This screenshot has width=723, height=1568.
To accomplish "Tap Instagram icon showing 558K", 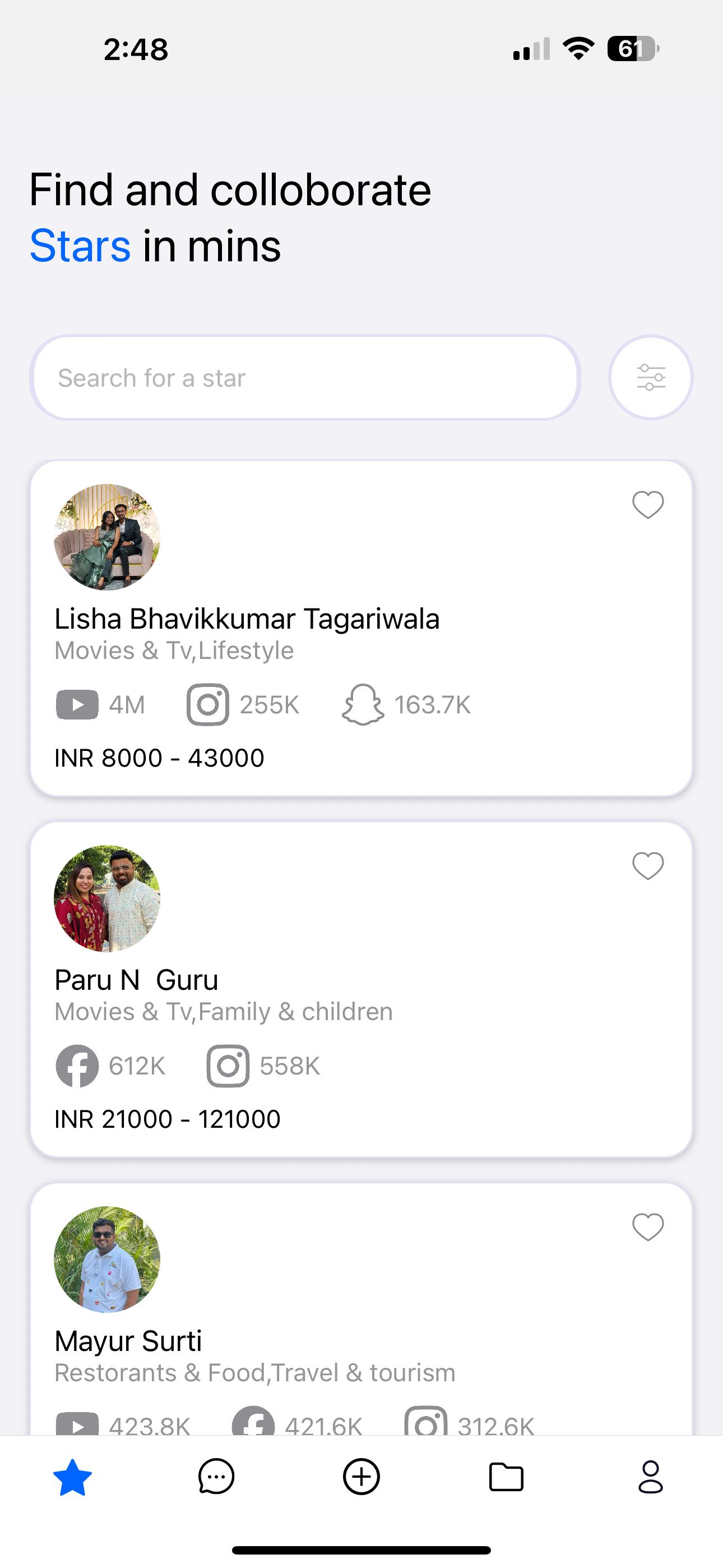I will point(228,1066).
